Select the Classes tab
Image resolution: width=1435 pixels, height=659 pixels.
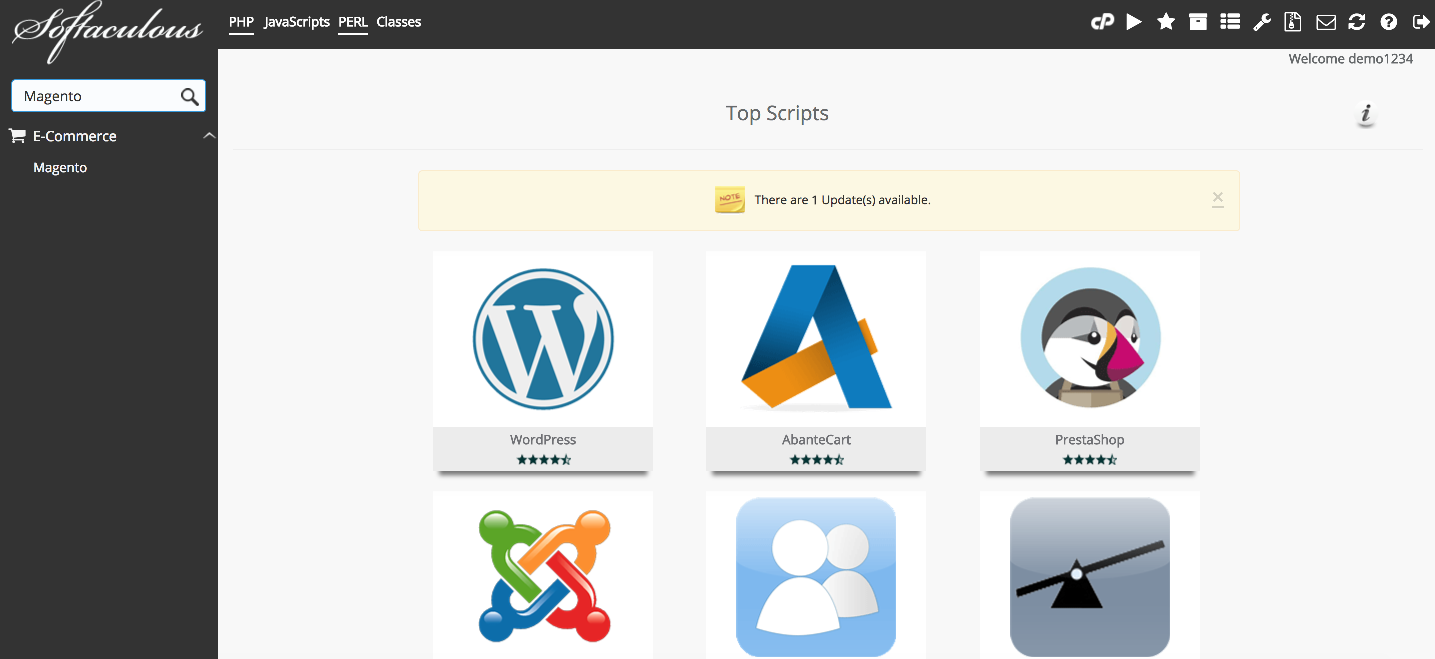399,22
